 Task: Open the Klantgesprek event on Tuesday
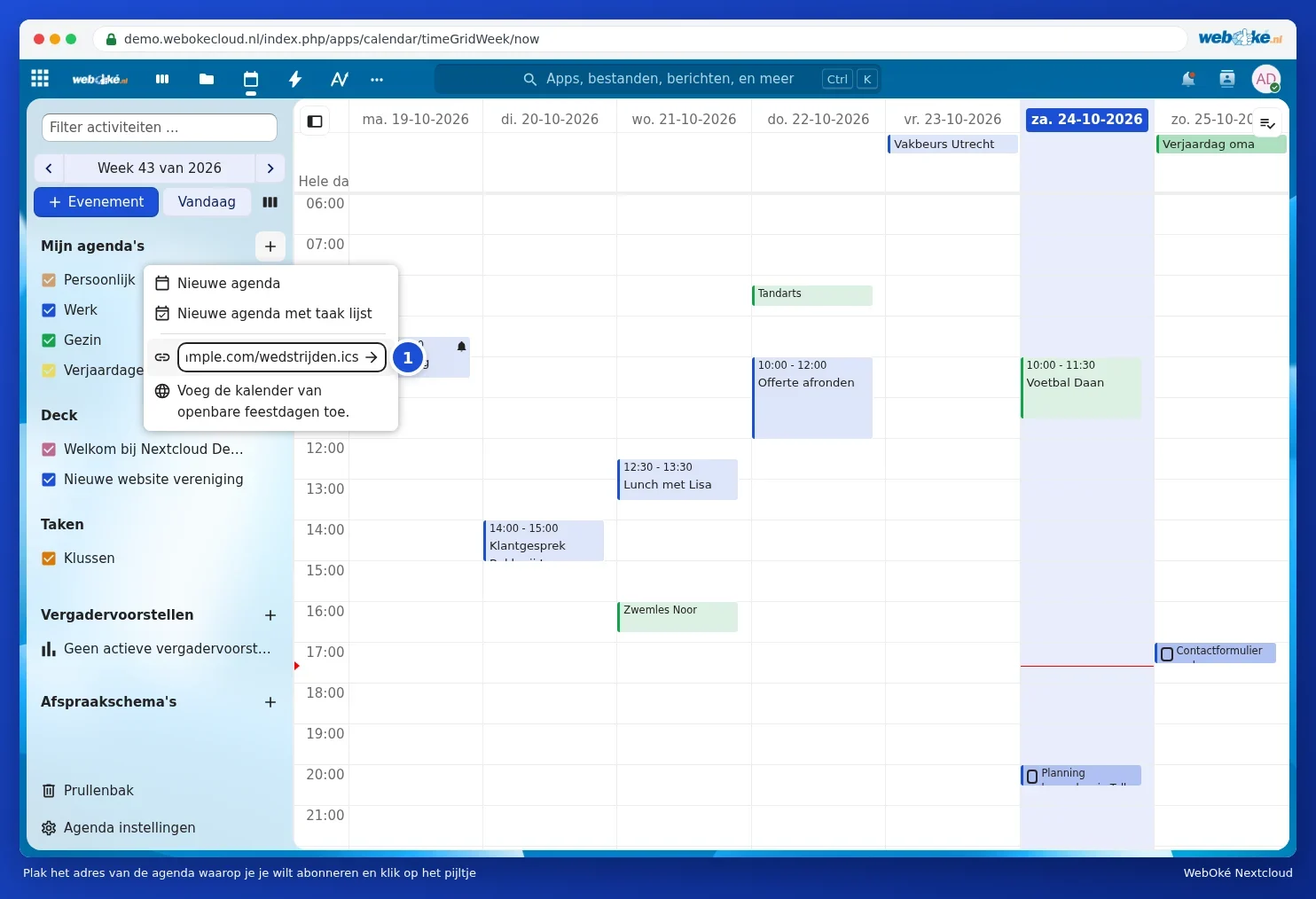[544, 541]
